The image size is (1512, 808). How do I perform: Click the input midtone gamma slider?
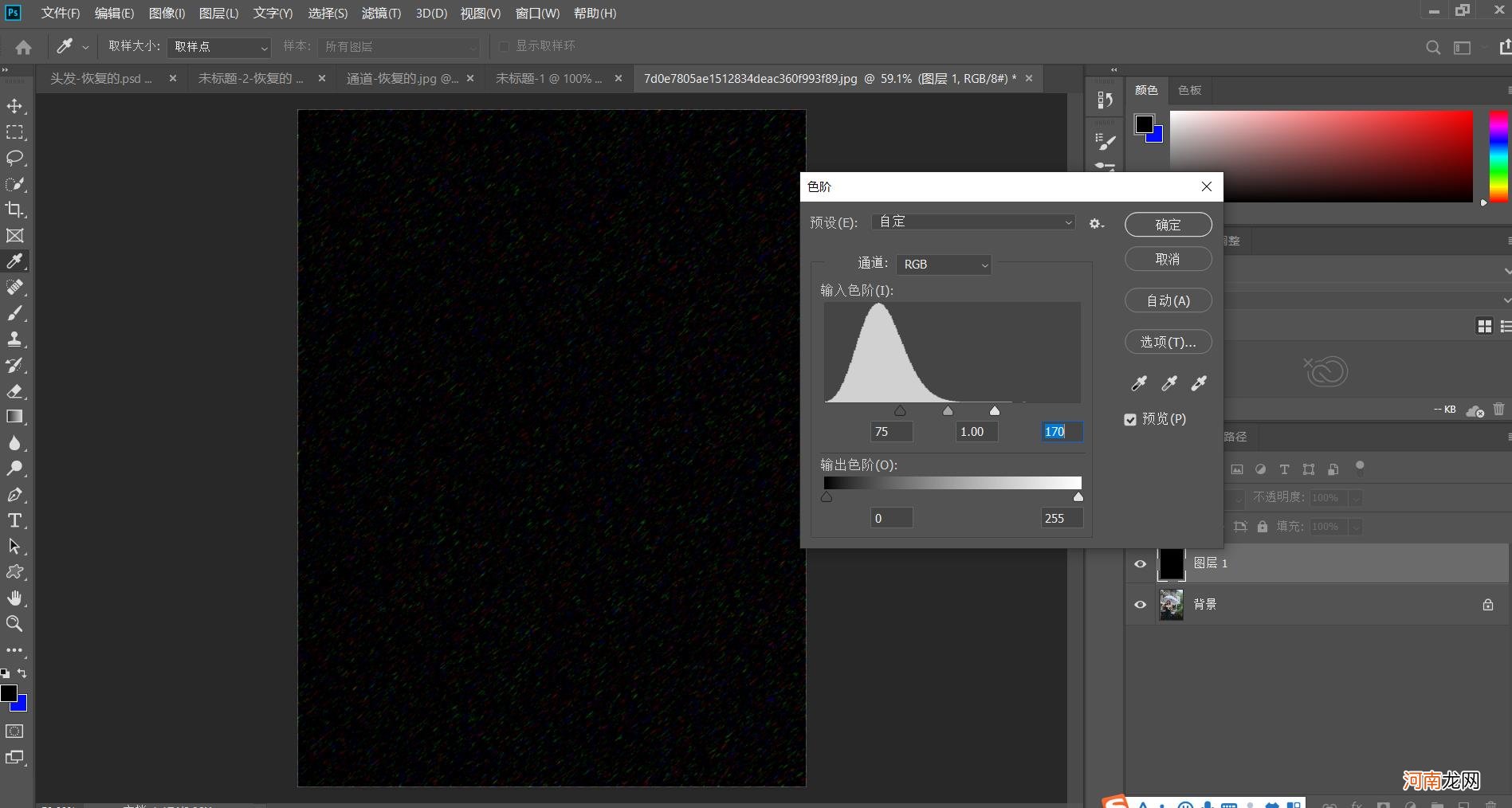click(x=948, y=410)
